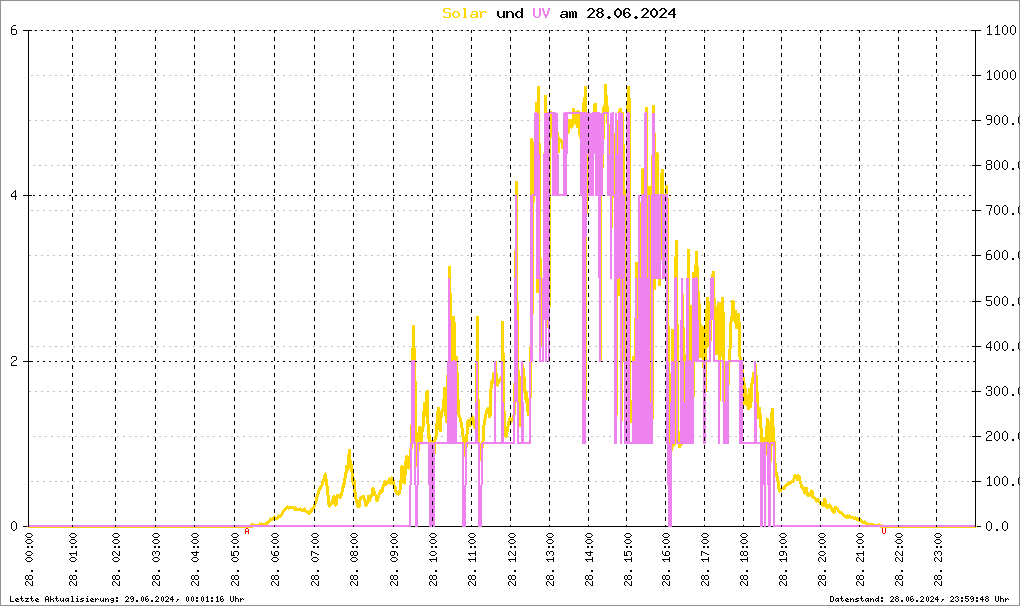The image size is (1020, 606).
Task: Click the left axis label '6'
Action: (x=14, y=30)
